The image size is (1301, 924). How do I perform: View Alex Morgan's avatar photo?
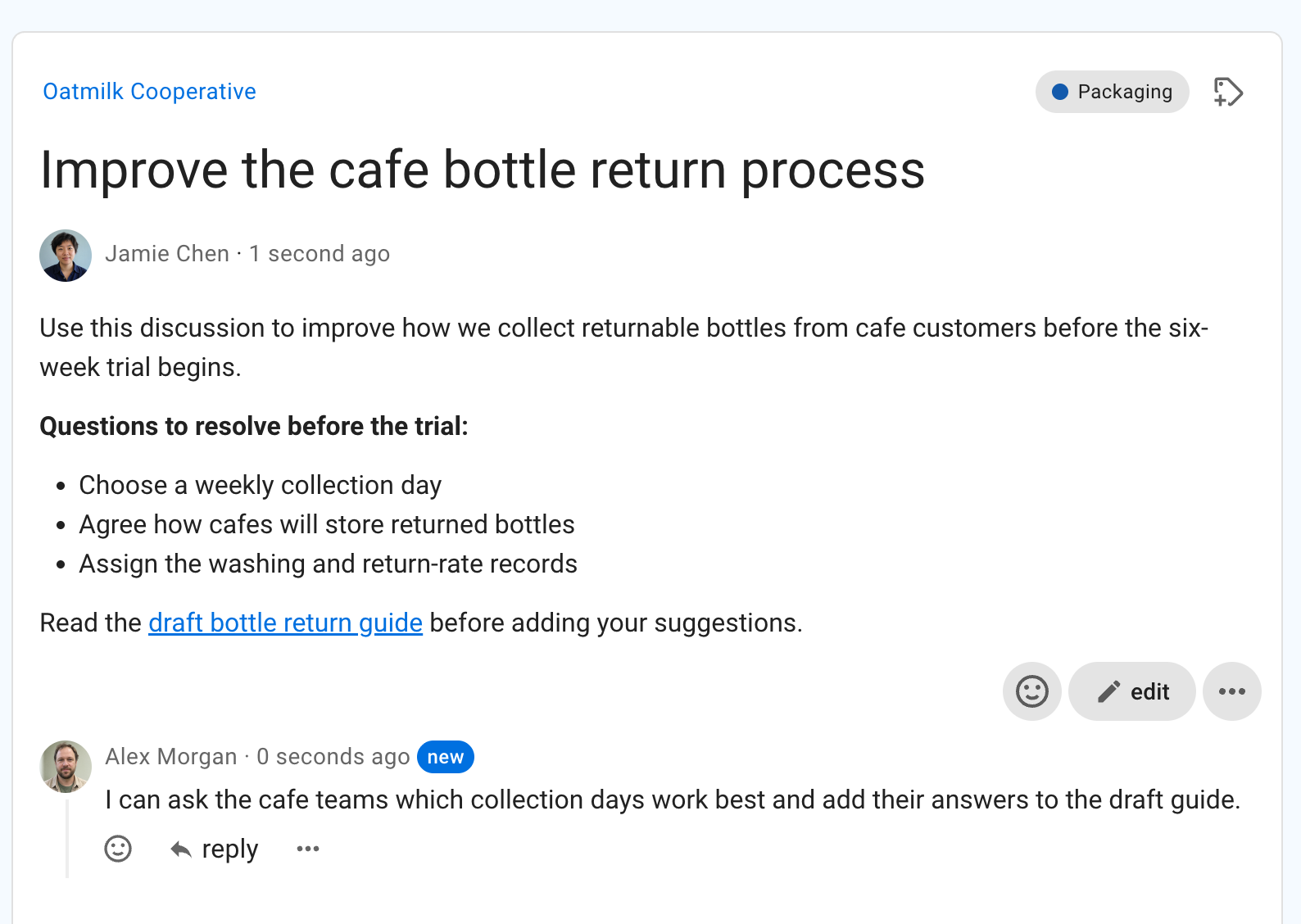click(x=66, y=767)
